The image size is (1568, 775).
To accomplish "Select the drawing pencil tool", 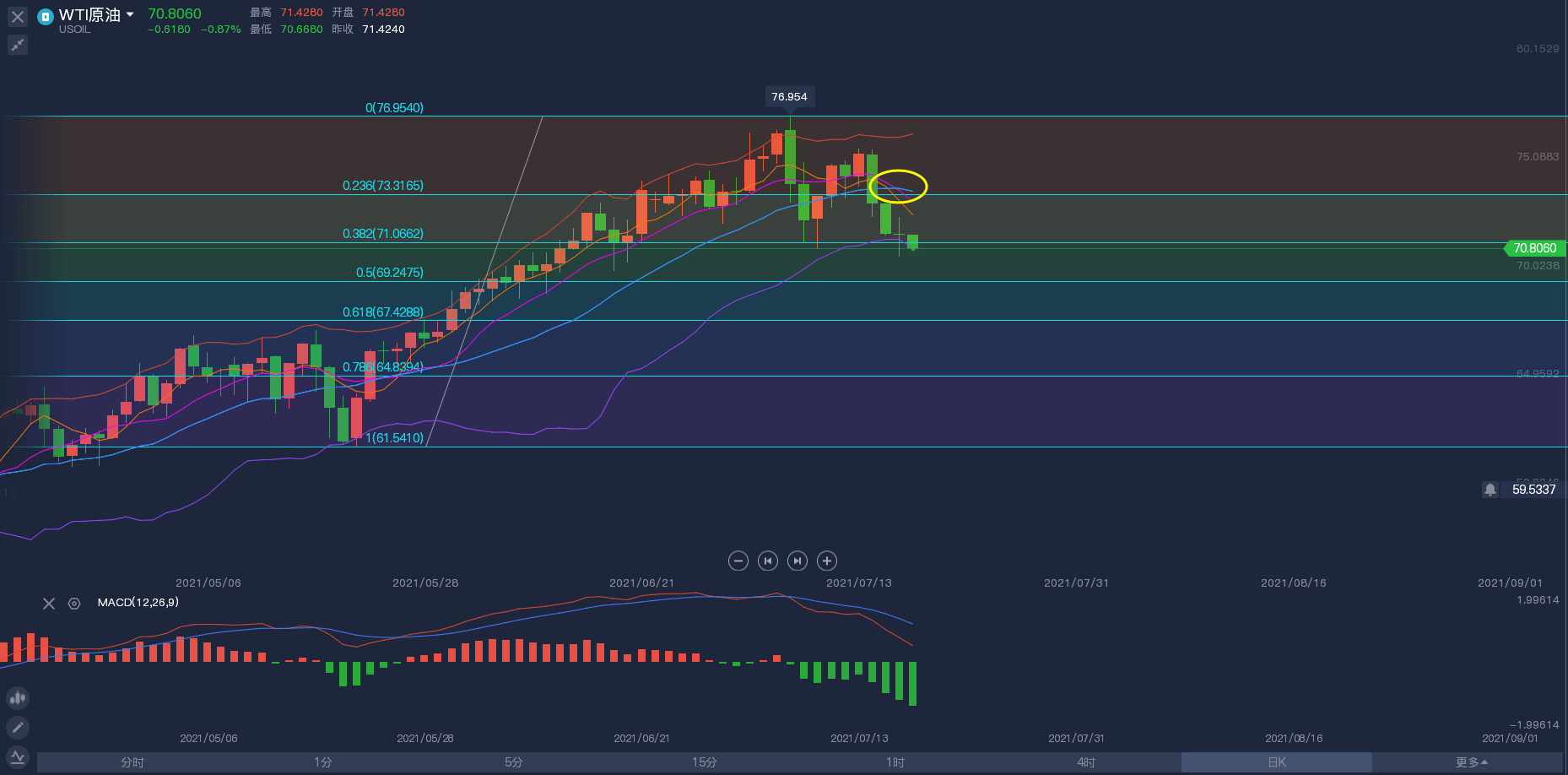I will pos(18,728).
